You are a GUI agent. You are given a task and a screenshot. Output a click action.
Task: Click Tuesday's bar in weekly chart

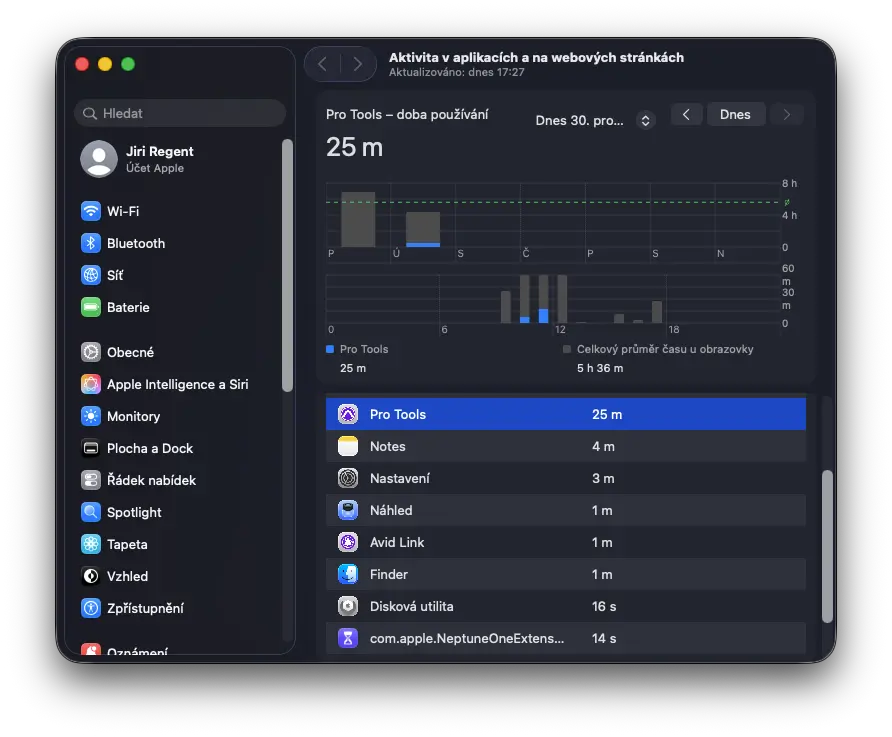423,230
